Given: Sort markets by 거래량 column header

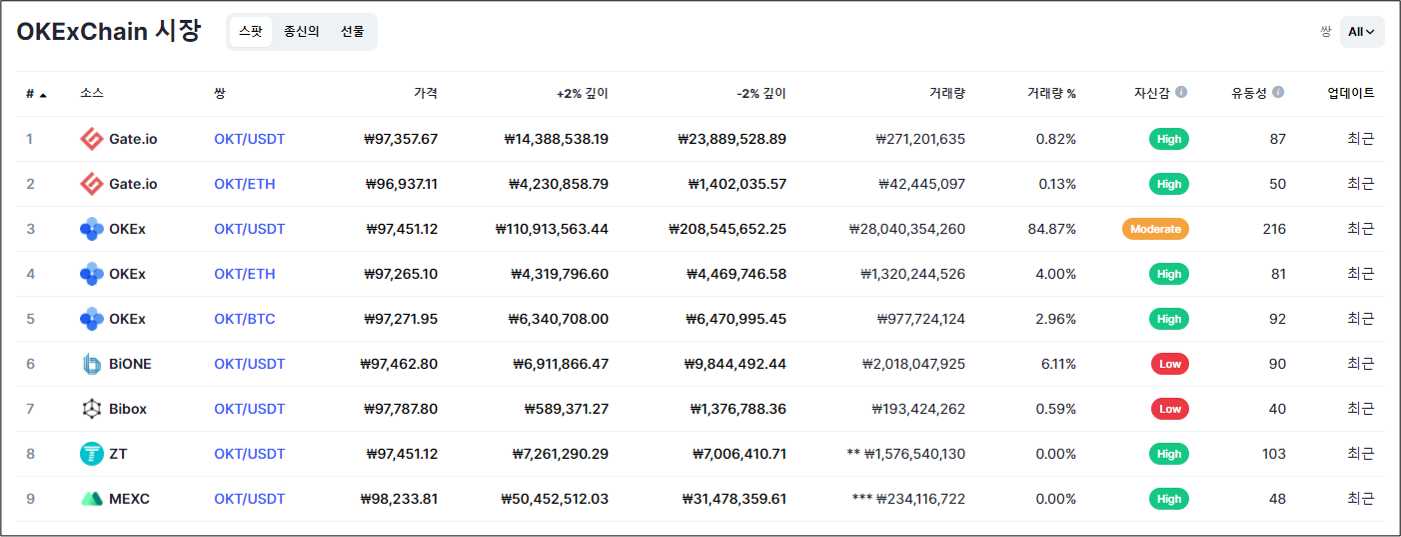Looking at the screenshot, I should pyautogui.click(x=946, y=94).
